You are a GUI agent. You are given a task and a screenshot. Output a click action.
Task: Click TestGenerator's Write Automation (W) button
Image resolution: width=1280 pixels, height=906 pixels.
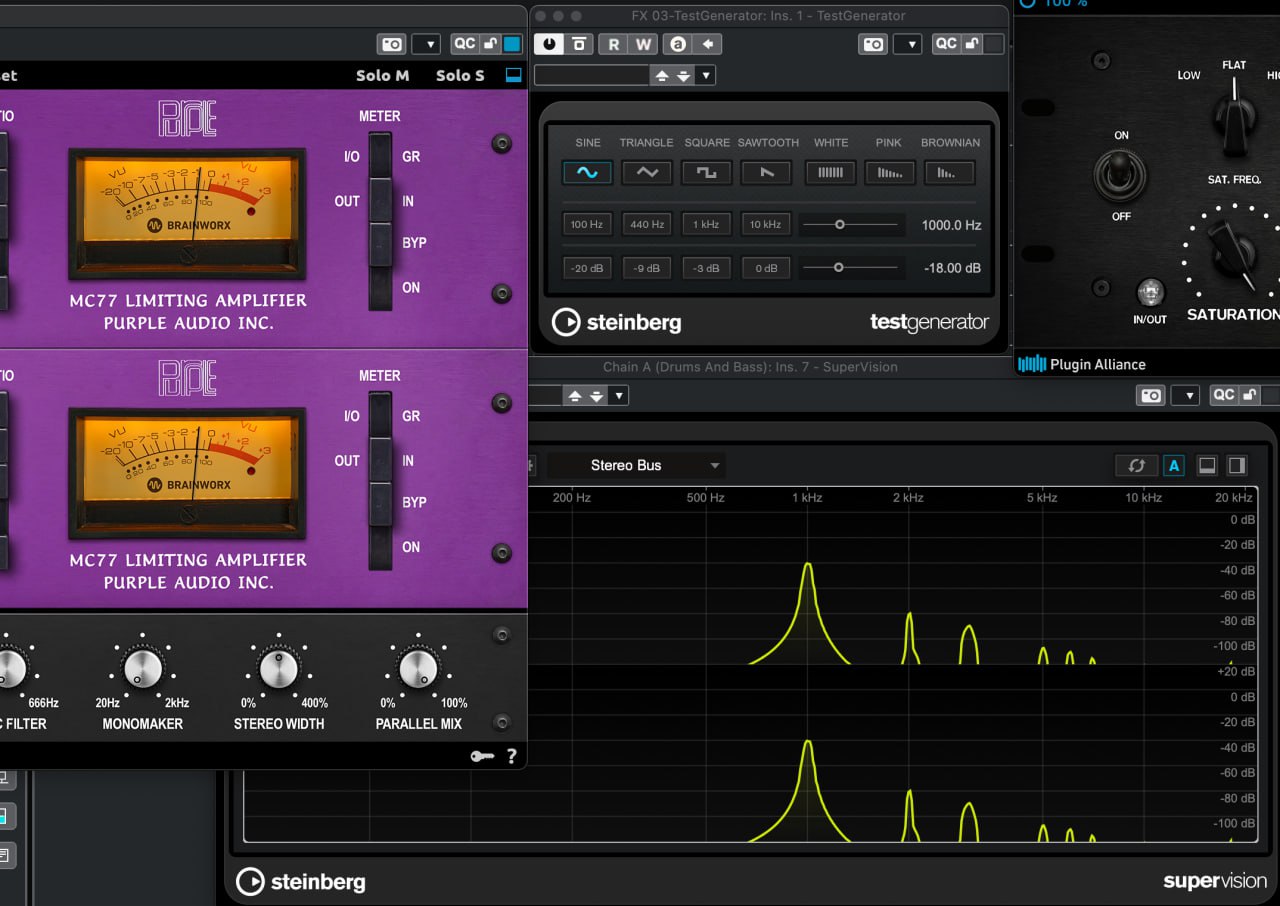pos(644,44)
